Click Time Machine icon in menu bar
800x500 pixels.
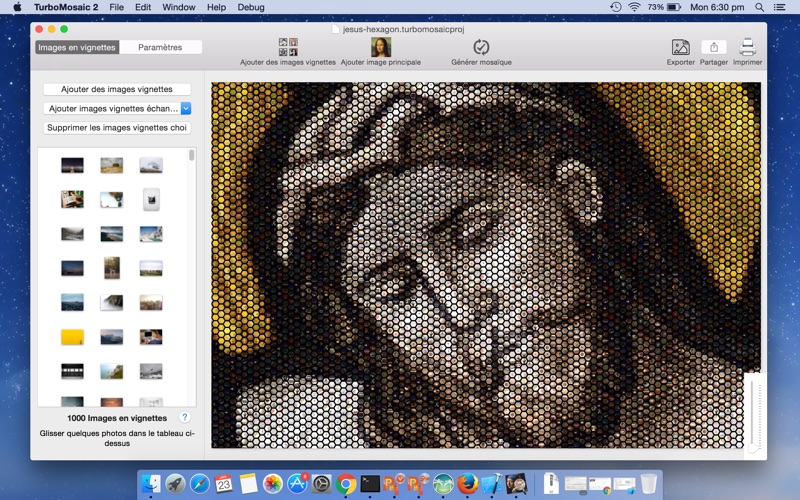tap(616, 7)
